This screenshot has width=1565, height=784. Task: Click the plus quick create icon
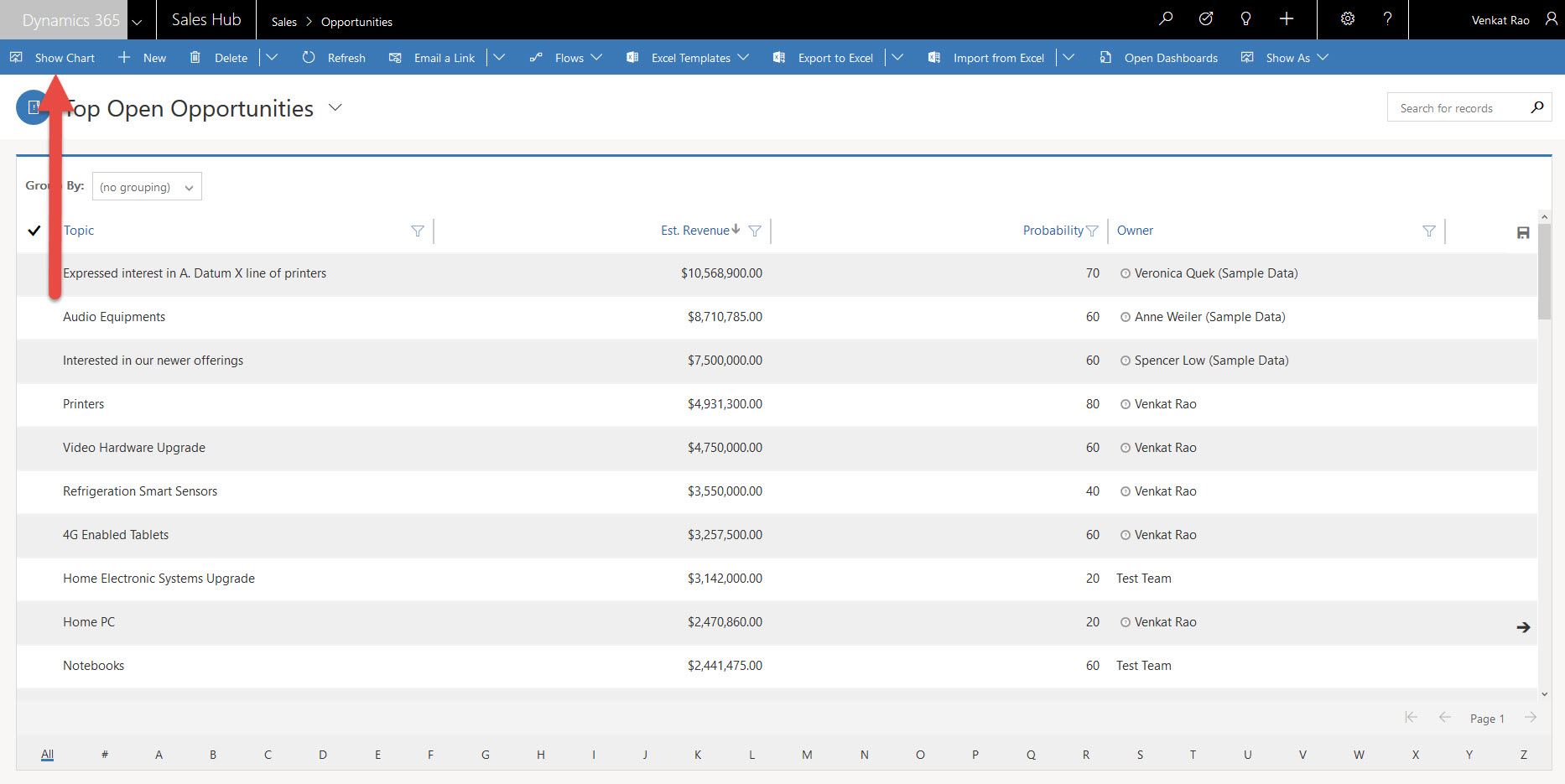coord(1286,18)
